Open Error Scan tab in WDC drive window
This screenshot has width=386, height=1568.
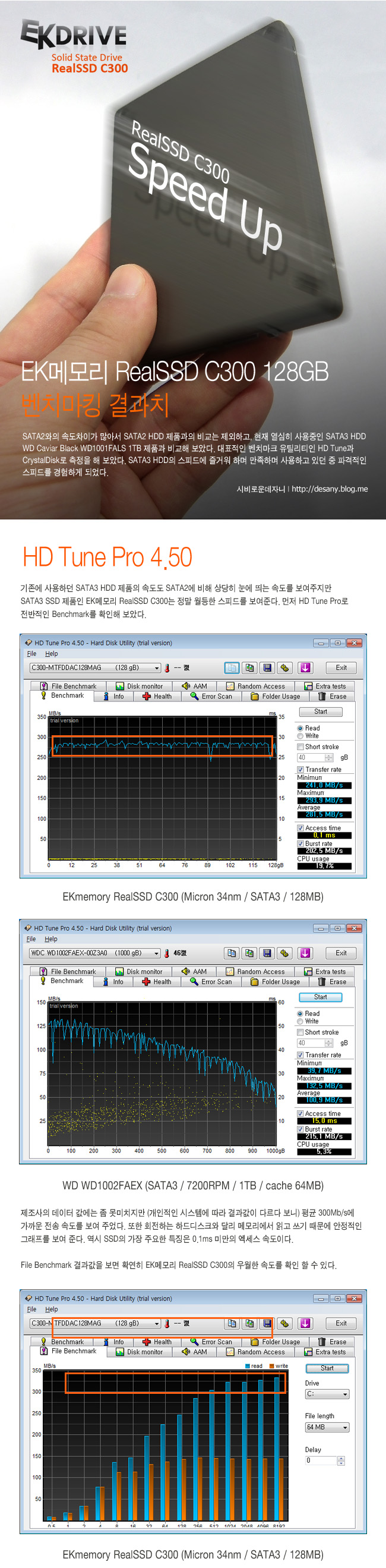click(x=211, y=982)
